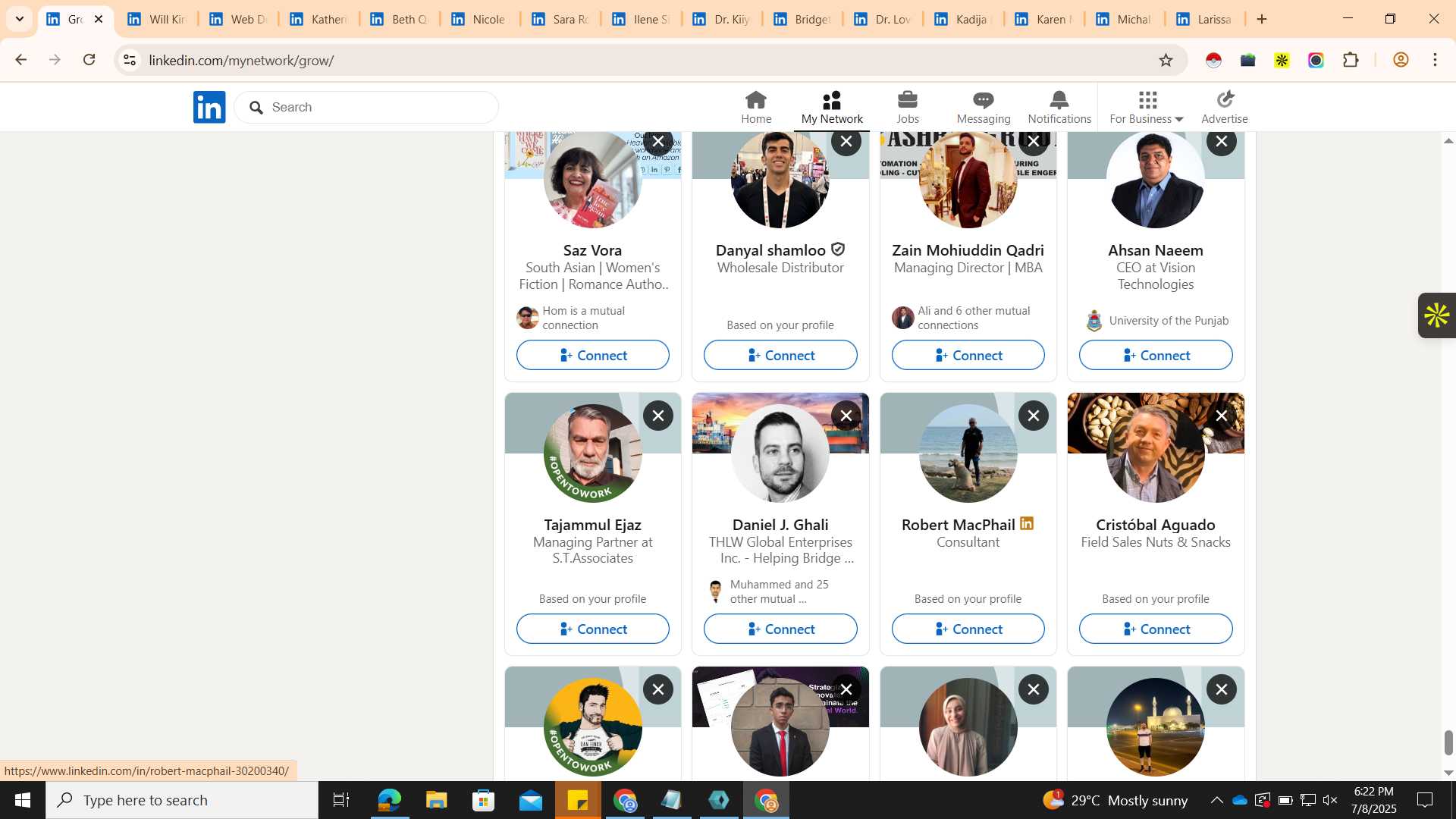The height and width of the screenshot is (819, 1456).
Task: Click the LinkedIn logo icon
Action: point(209,107)
